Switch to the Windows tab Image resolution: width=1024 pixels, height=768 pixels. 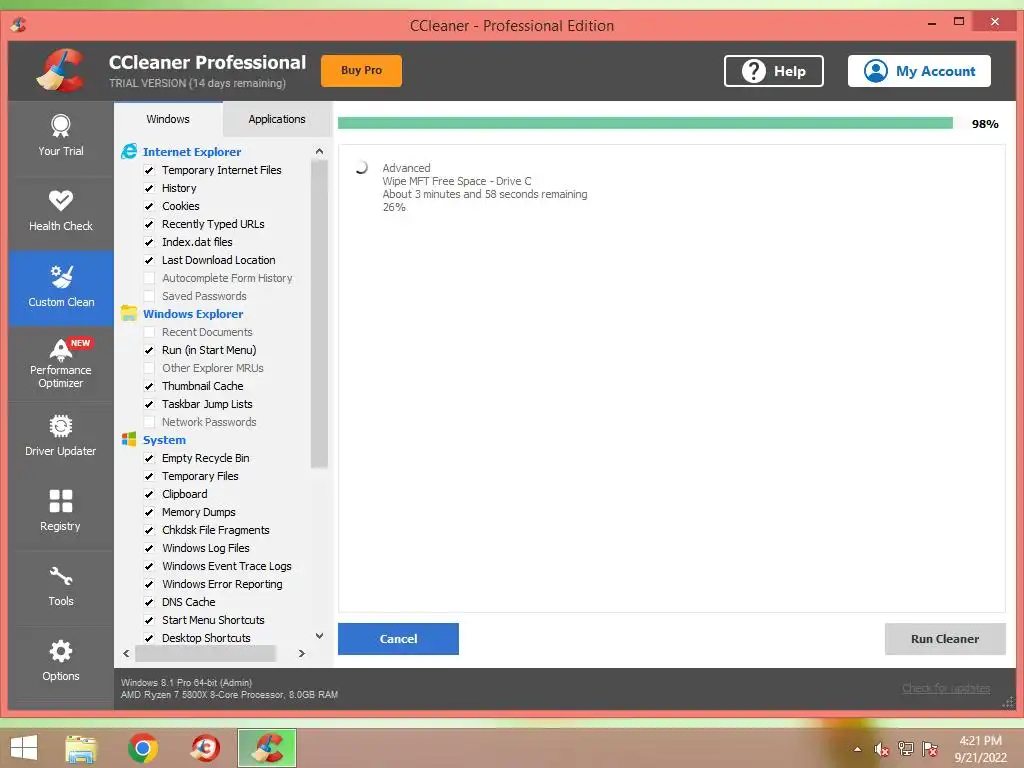[x=168, y=119]
